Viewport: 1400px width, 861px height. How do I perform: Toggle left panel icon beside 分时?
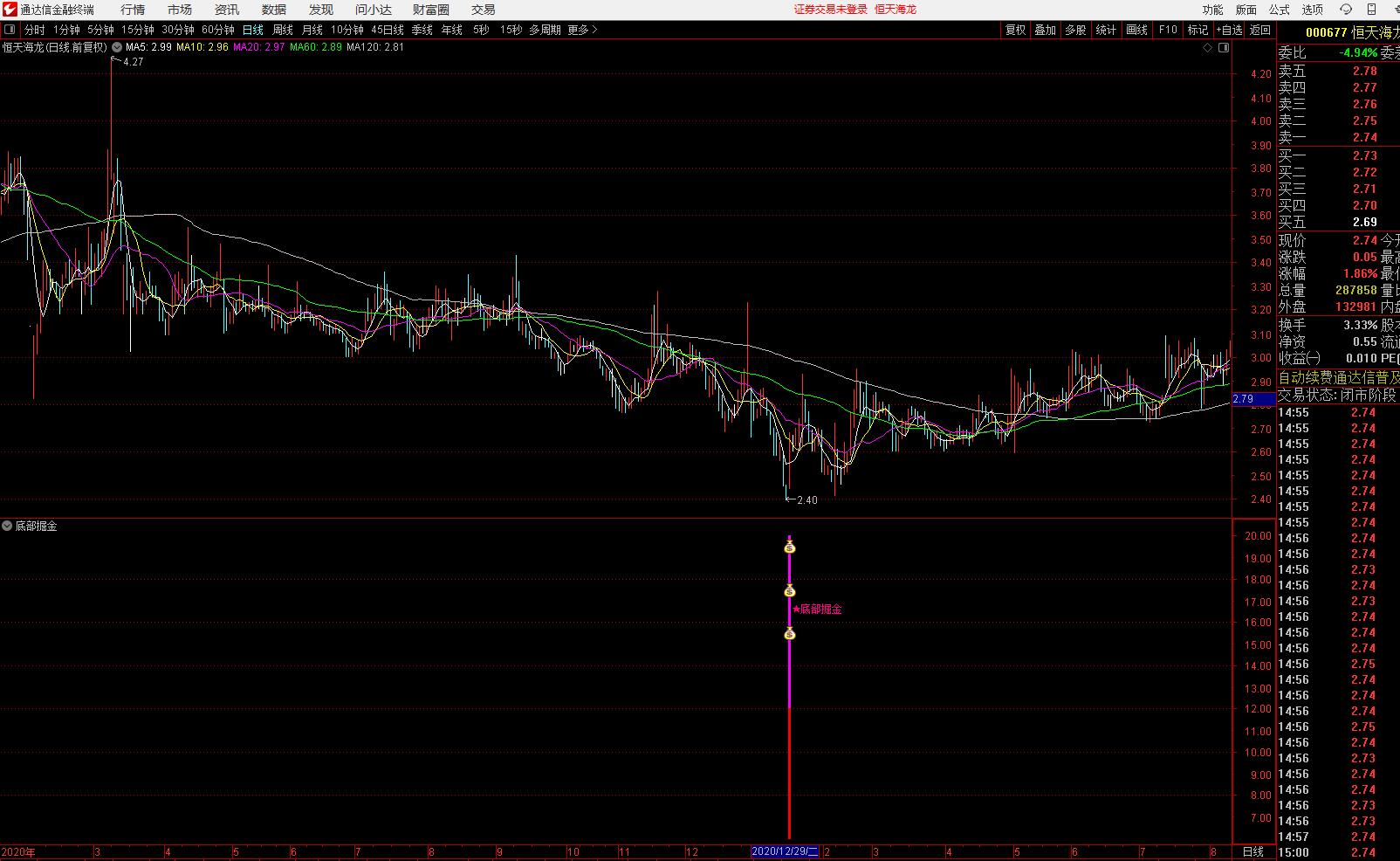[10, 30]
